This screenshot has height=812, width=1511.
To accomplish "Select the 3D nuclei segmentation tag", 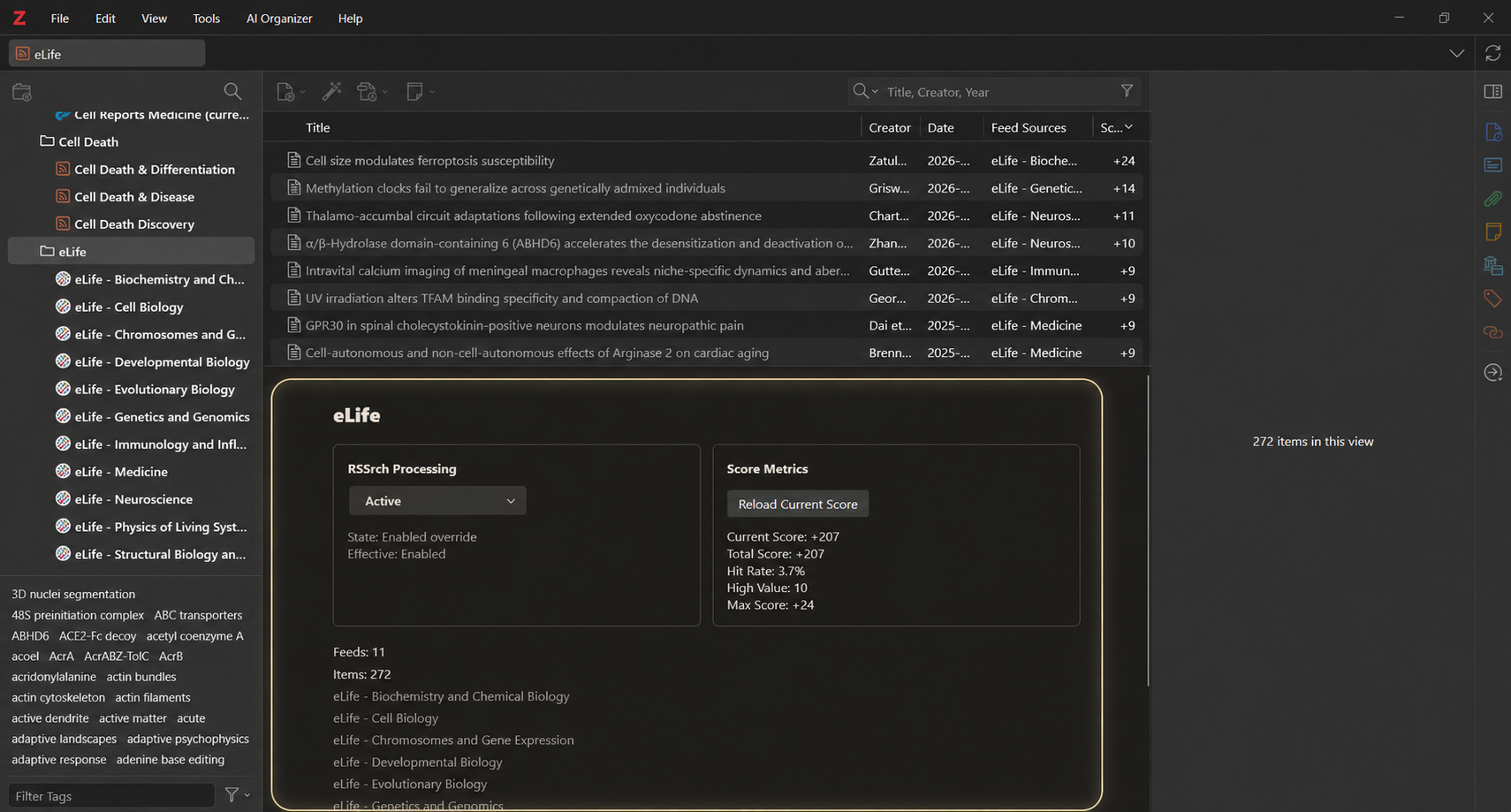I will click(x=73, y=594).
